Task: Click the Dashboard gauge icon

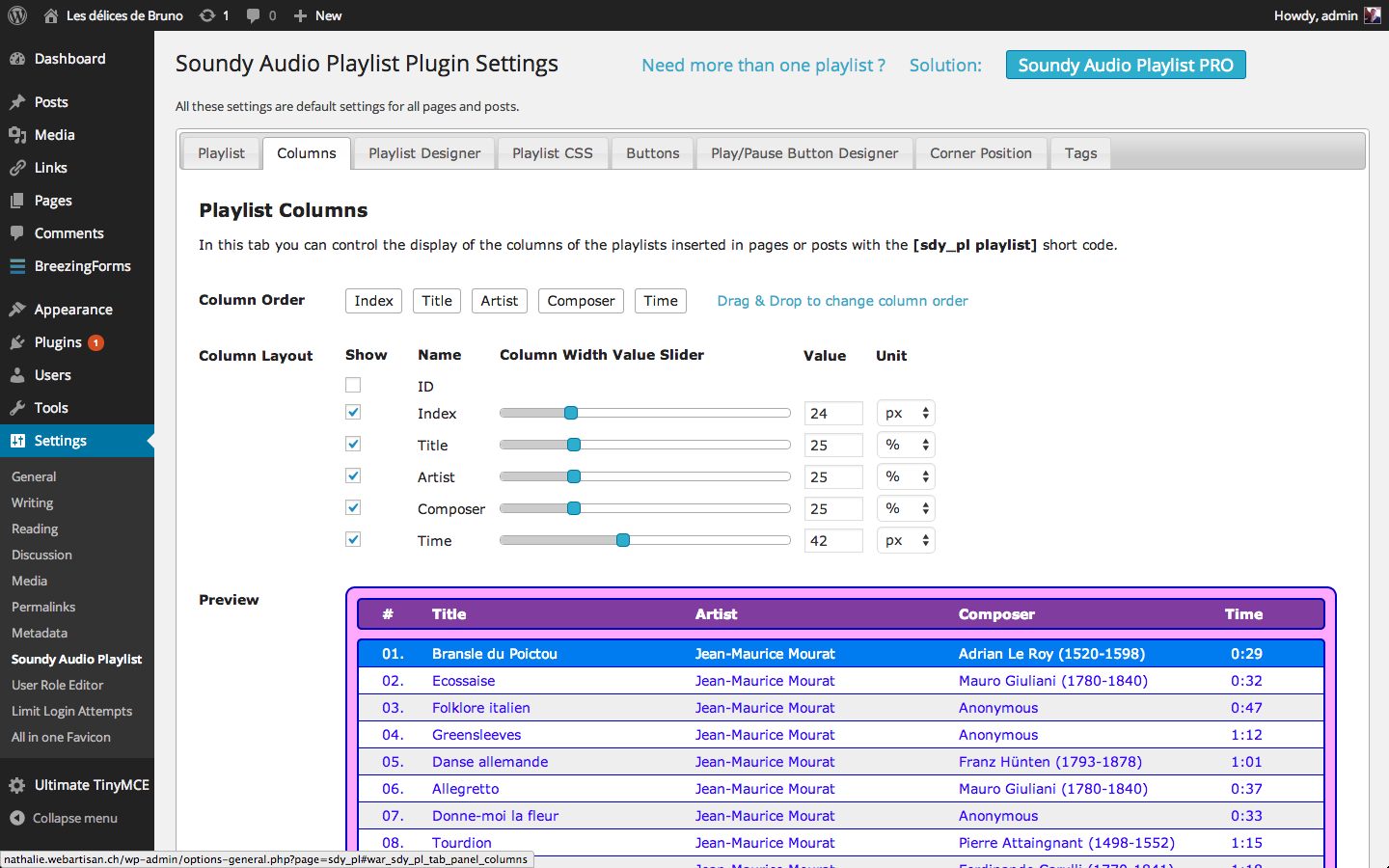Action: pyautogui.click(x=17, y=59)
